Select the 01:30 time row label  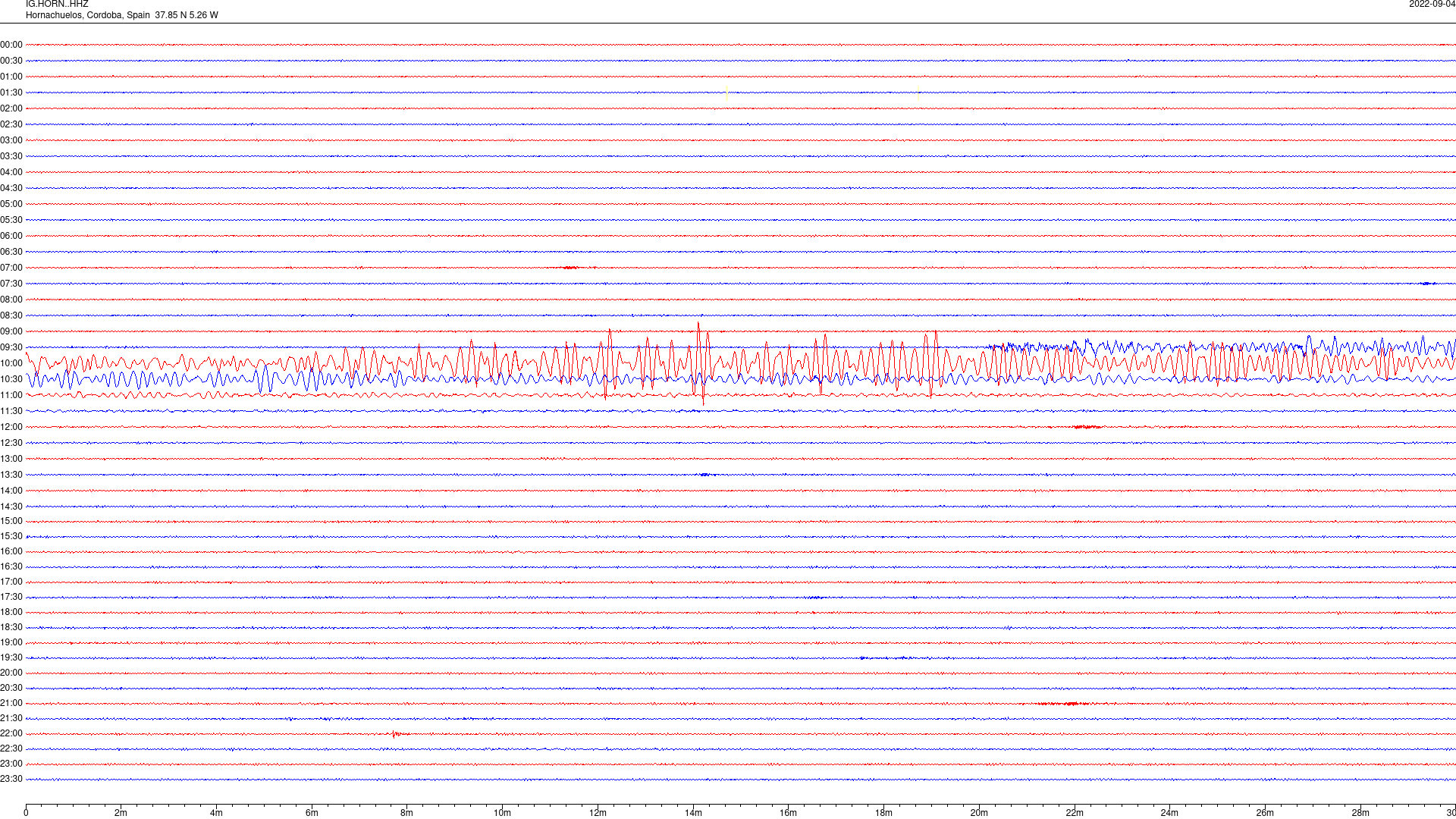click(11, 93)
